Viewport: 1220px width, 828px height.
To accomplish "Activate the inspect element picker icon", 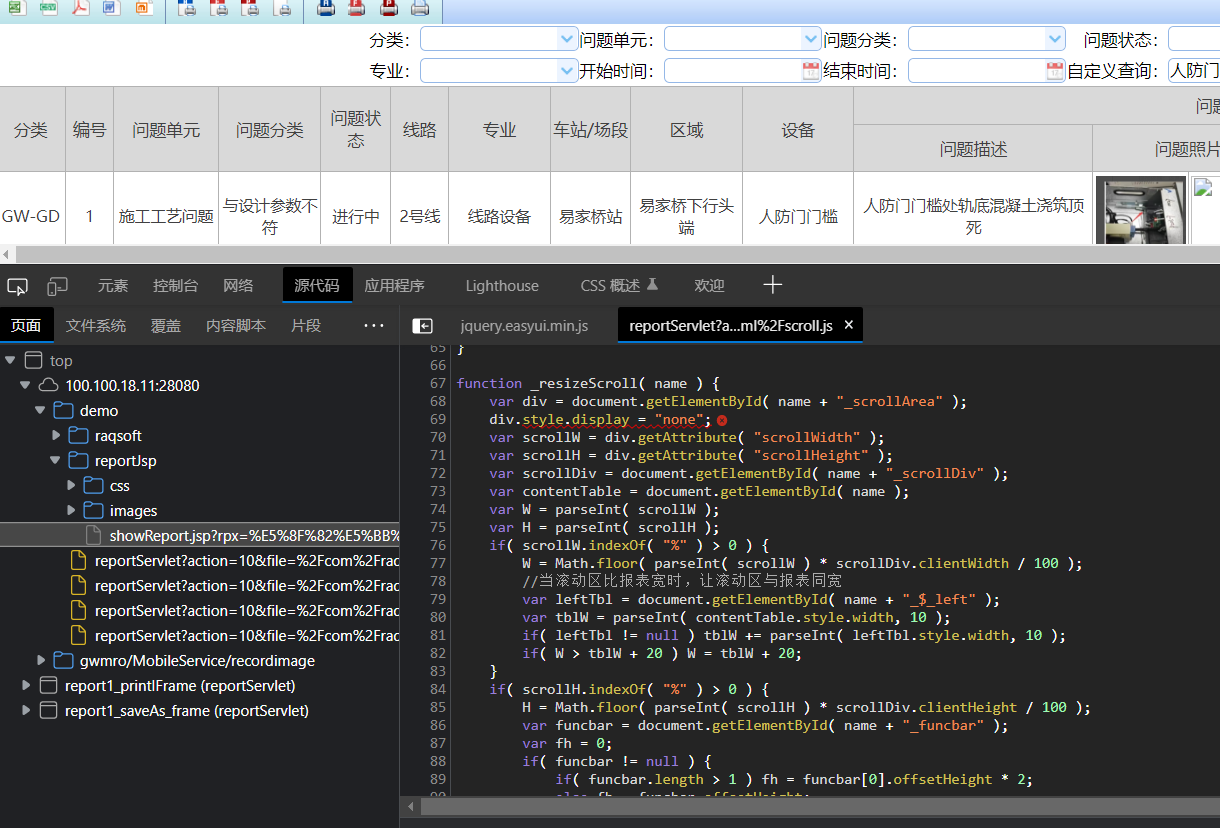I will tap(18, 286).
